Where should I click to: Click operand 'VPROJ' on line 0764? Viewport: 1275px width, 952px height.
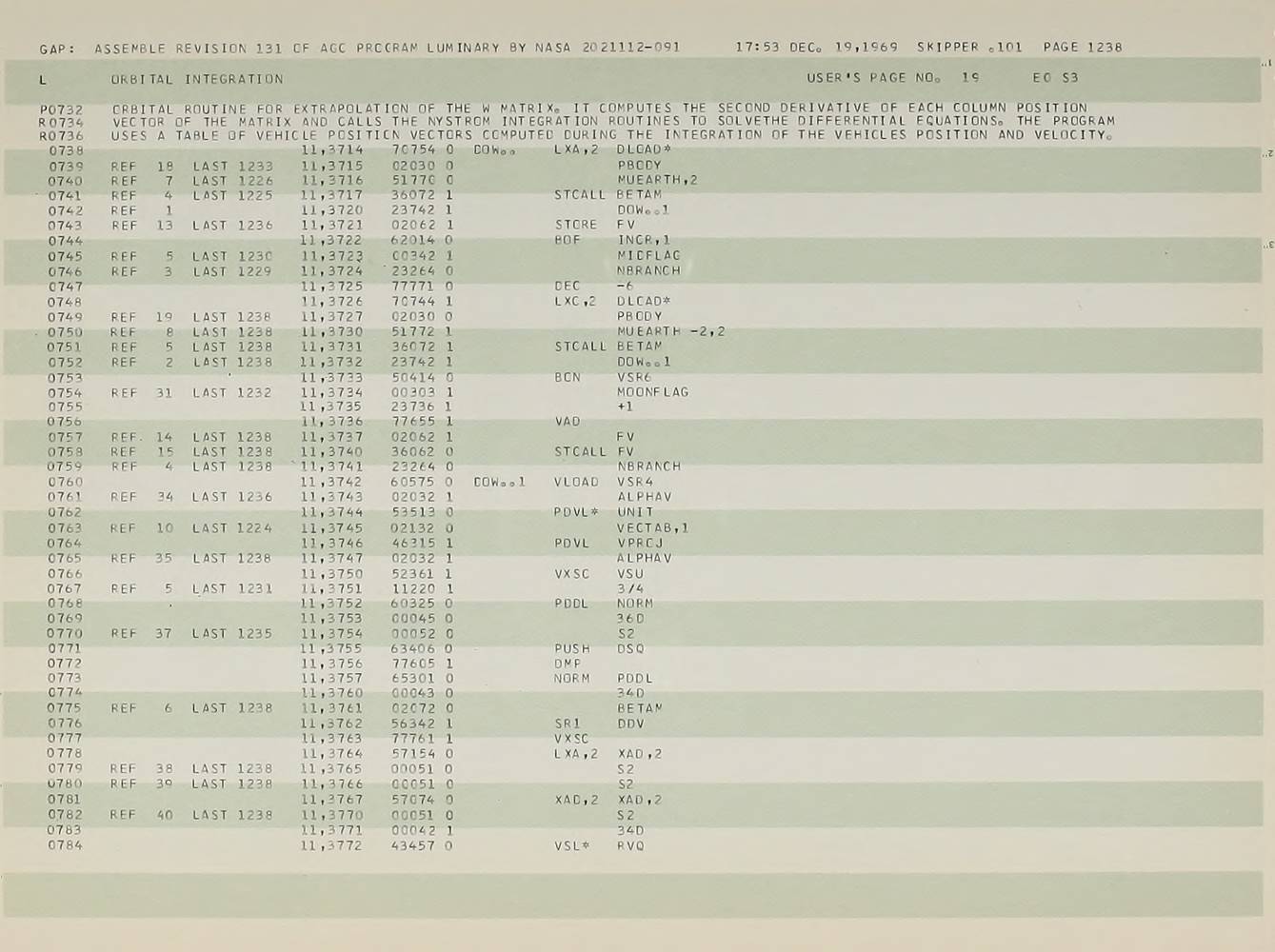tap(640, 543)
